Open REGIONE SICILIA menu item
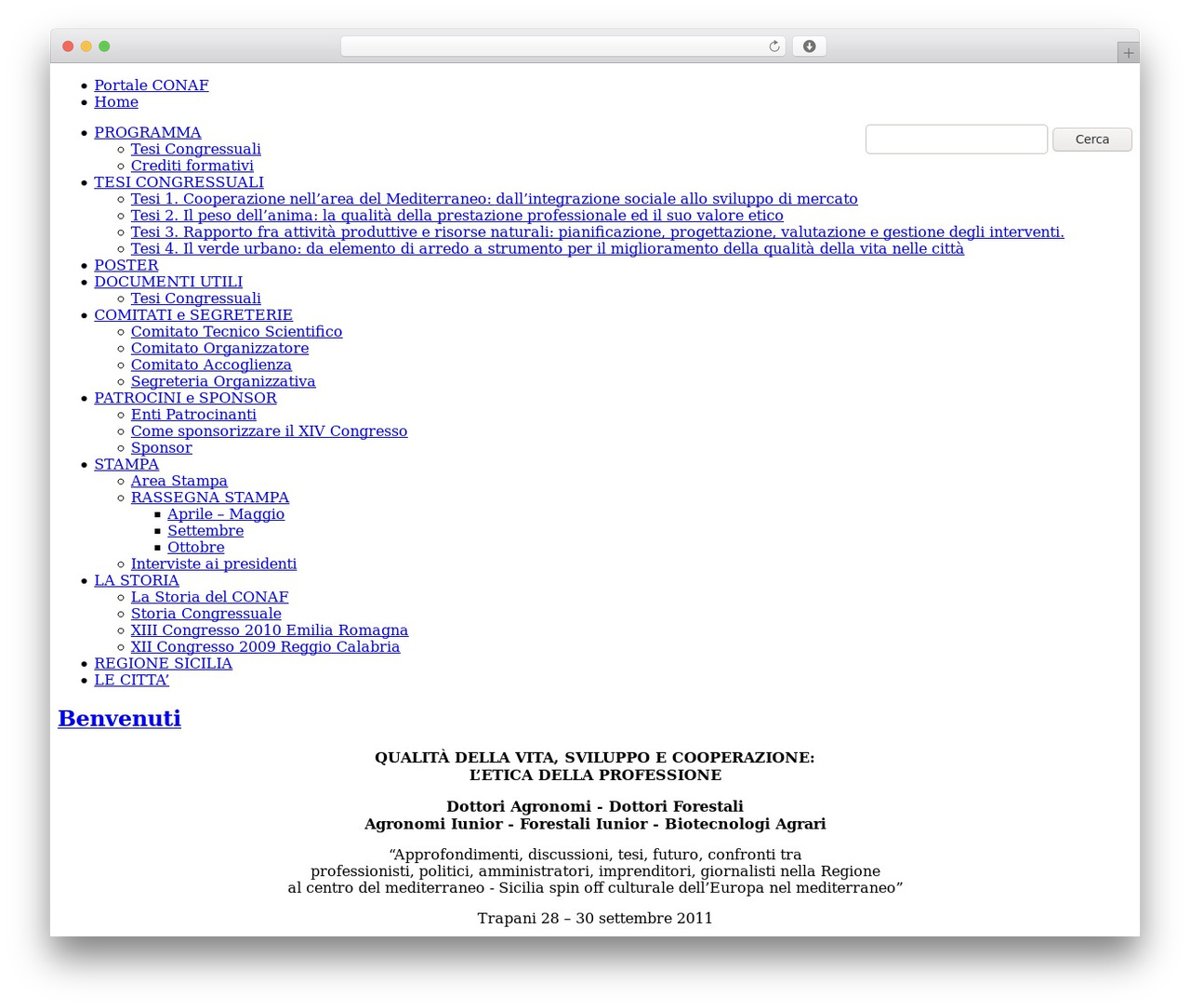The height and width of the screenshot is (1008, 1190). click(x=164, y=664)
